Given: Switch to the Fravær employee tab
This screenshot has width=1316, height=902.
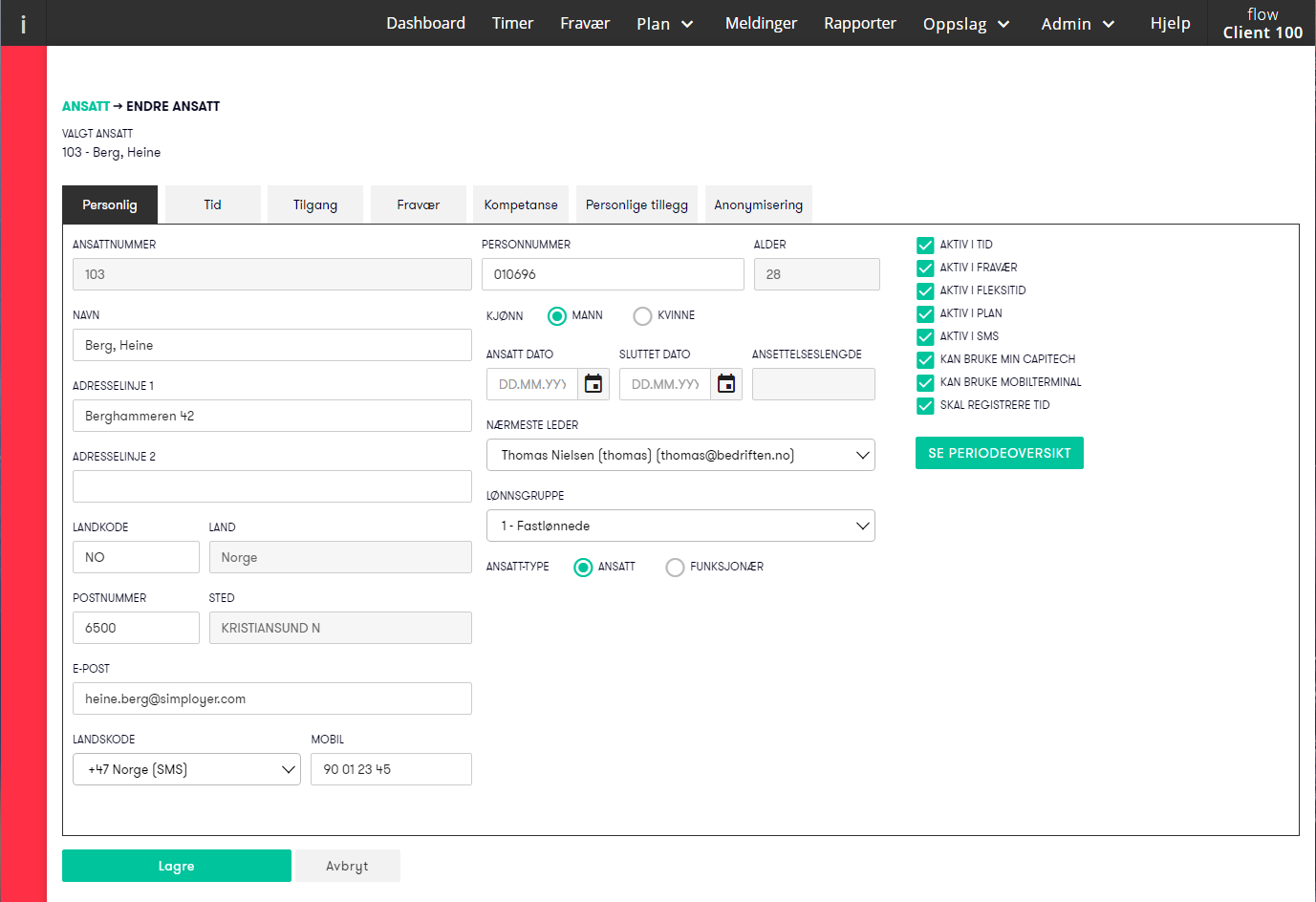Looking at the screenshot, I should (x=419, y=204).
